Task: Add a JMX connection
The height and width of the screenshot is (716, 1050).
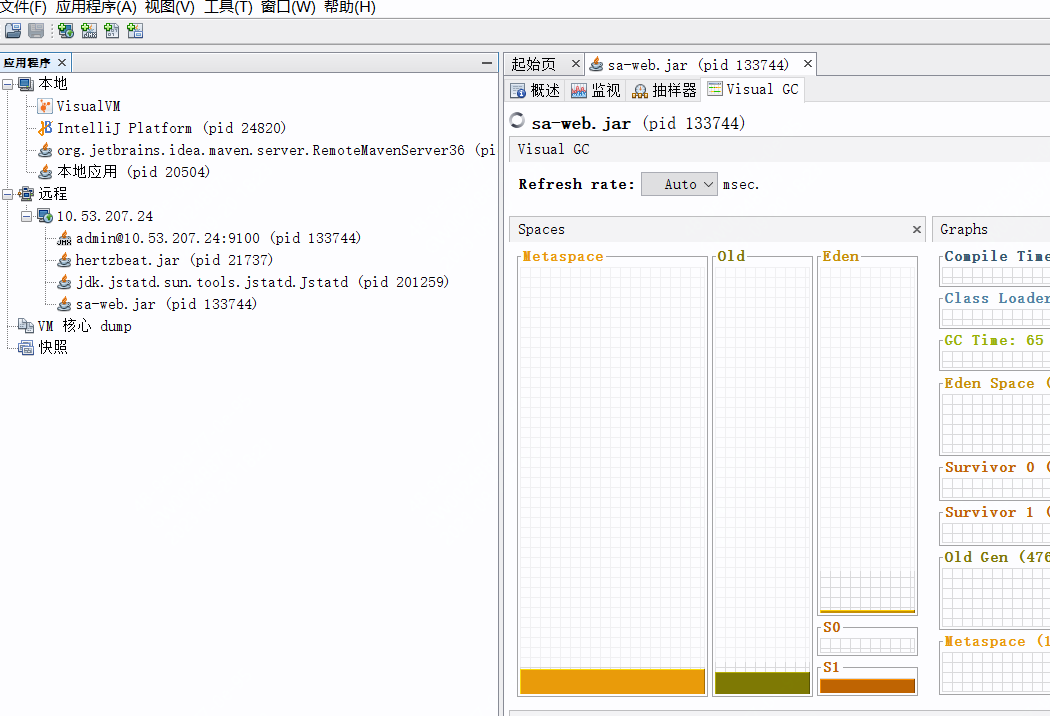Action: pos(89,30)
